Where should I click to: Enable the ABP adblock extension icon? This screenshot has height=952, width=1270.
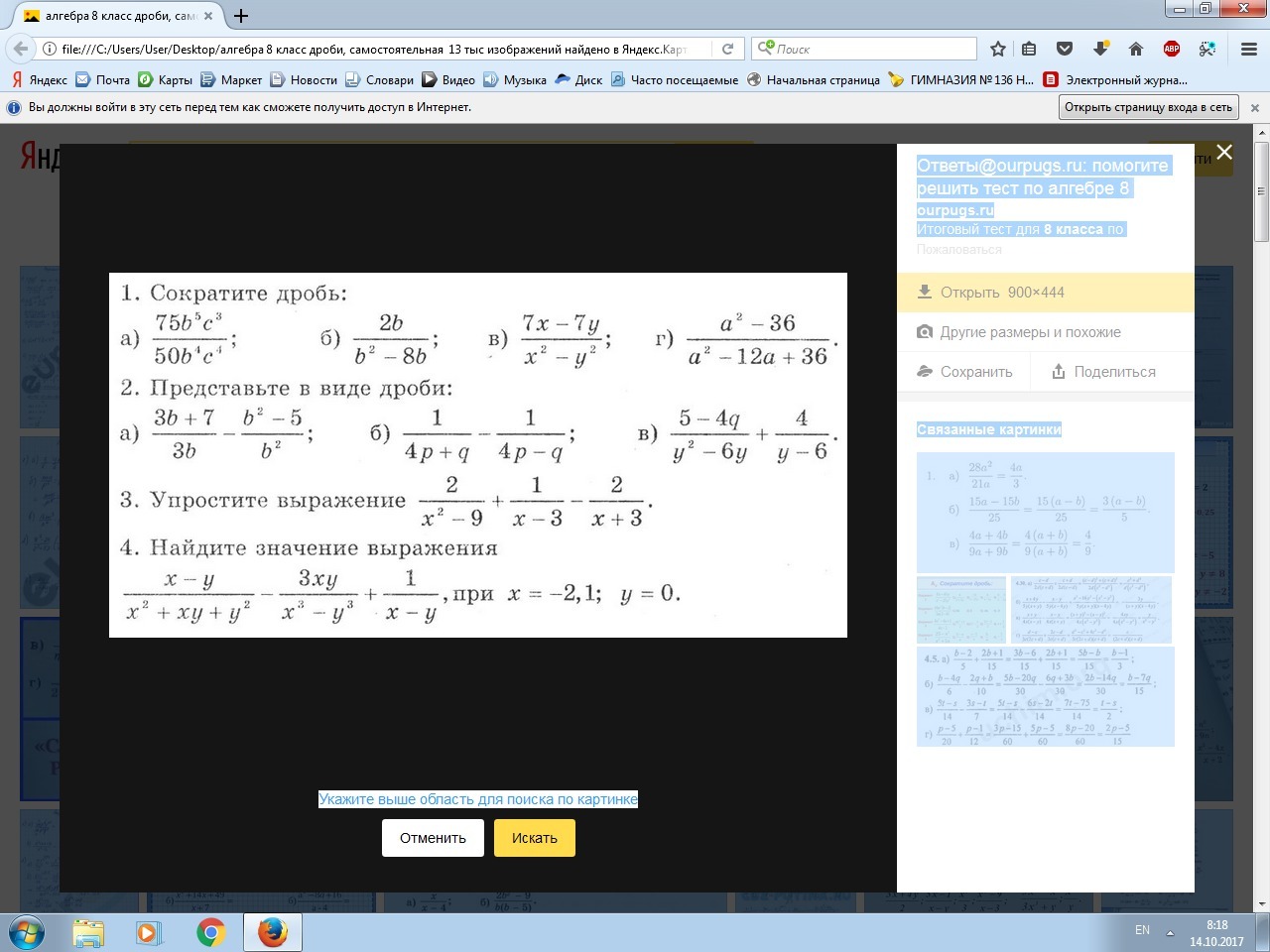[x=1172, y=48]
